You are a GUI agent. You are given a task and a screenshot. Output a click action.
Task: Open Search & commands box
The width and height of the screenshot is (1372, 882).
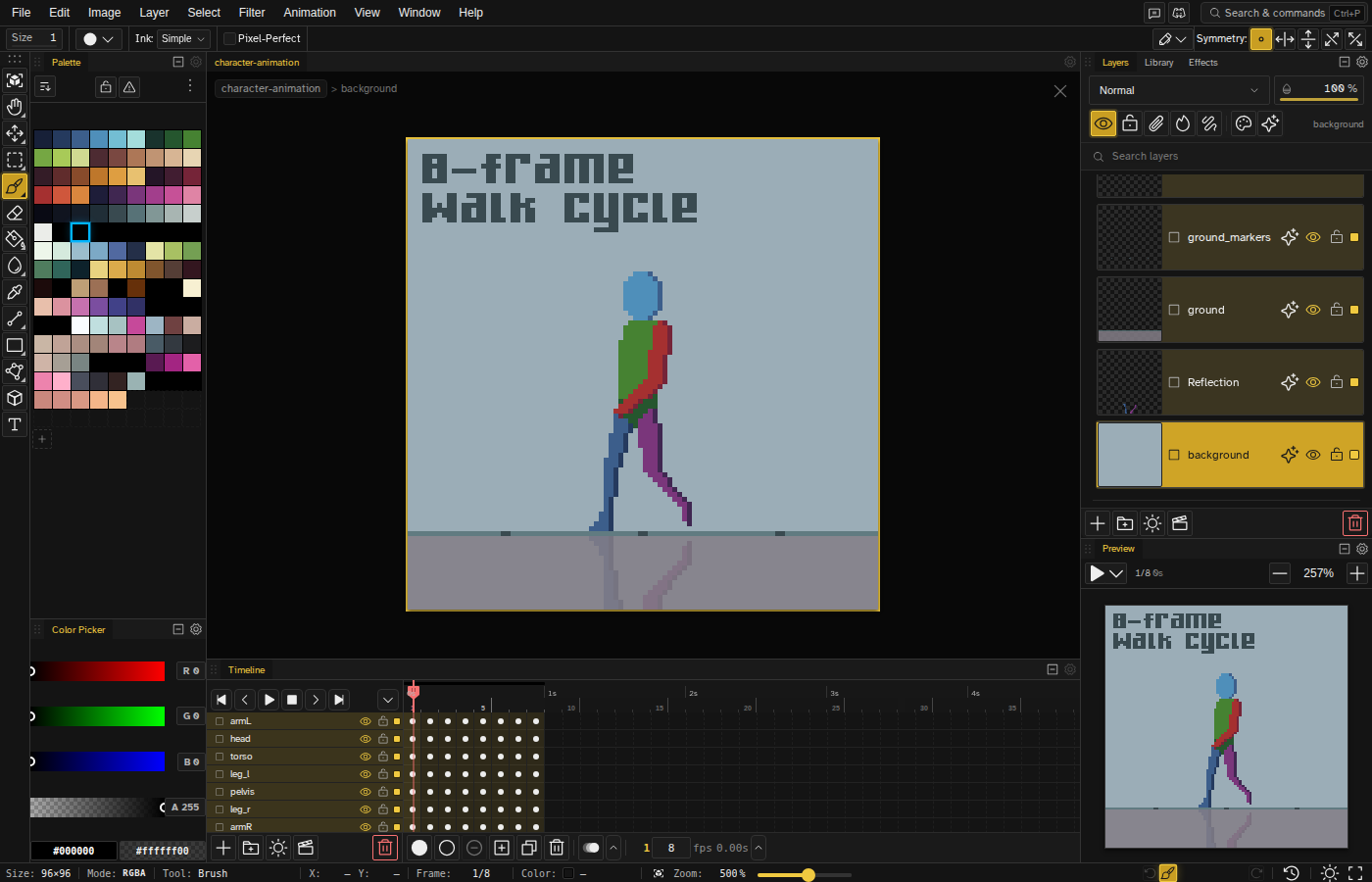[1283, 13]
